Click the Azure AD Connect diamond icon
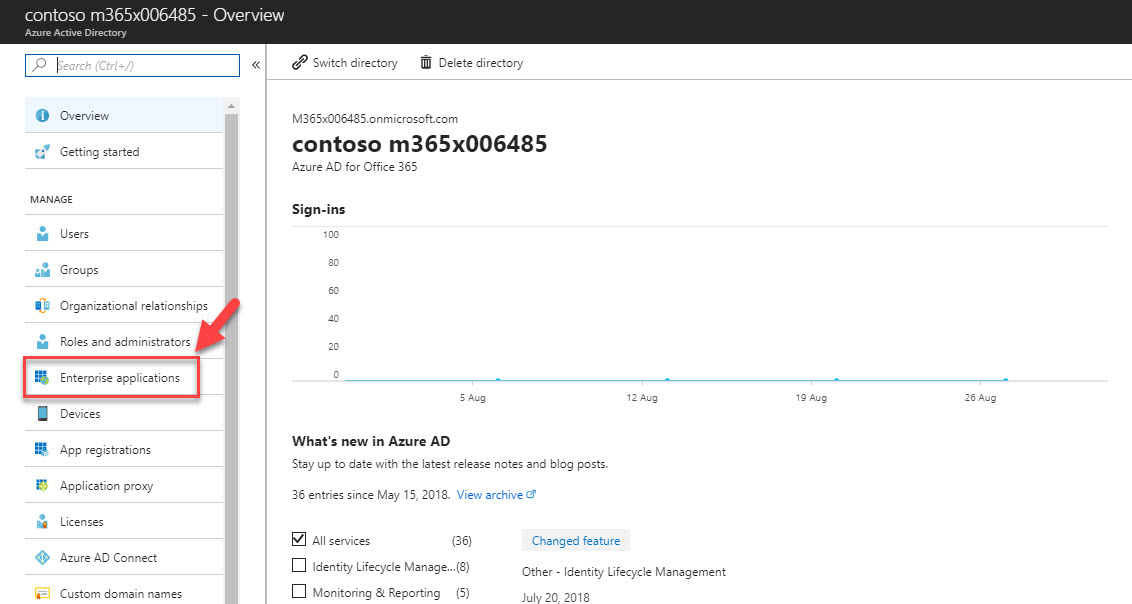 click(42, 558)
